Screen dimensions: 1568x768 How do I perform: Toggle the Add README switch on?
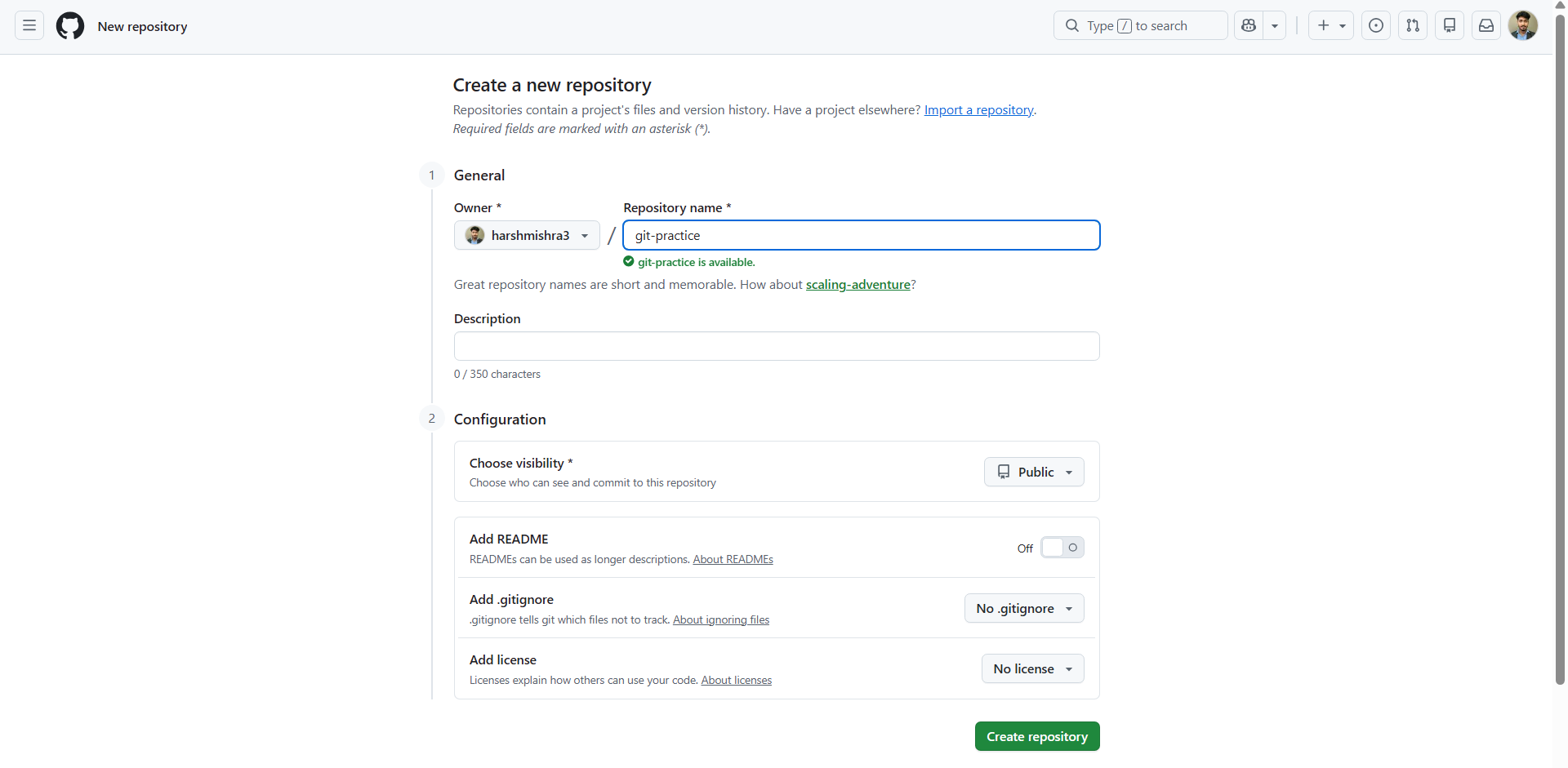click(1062, 548)
